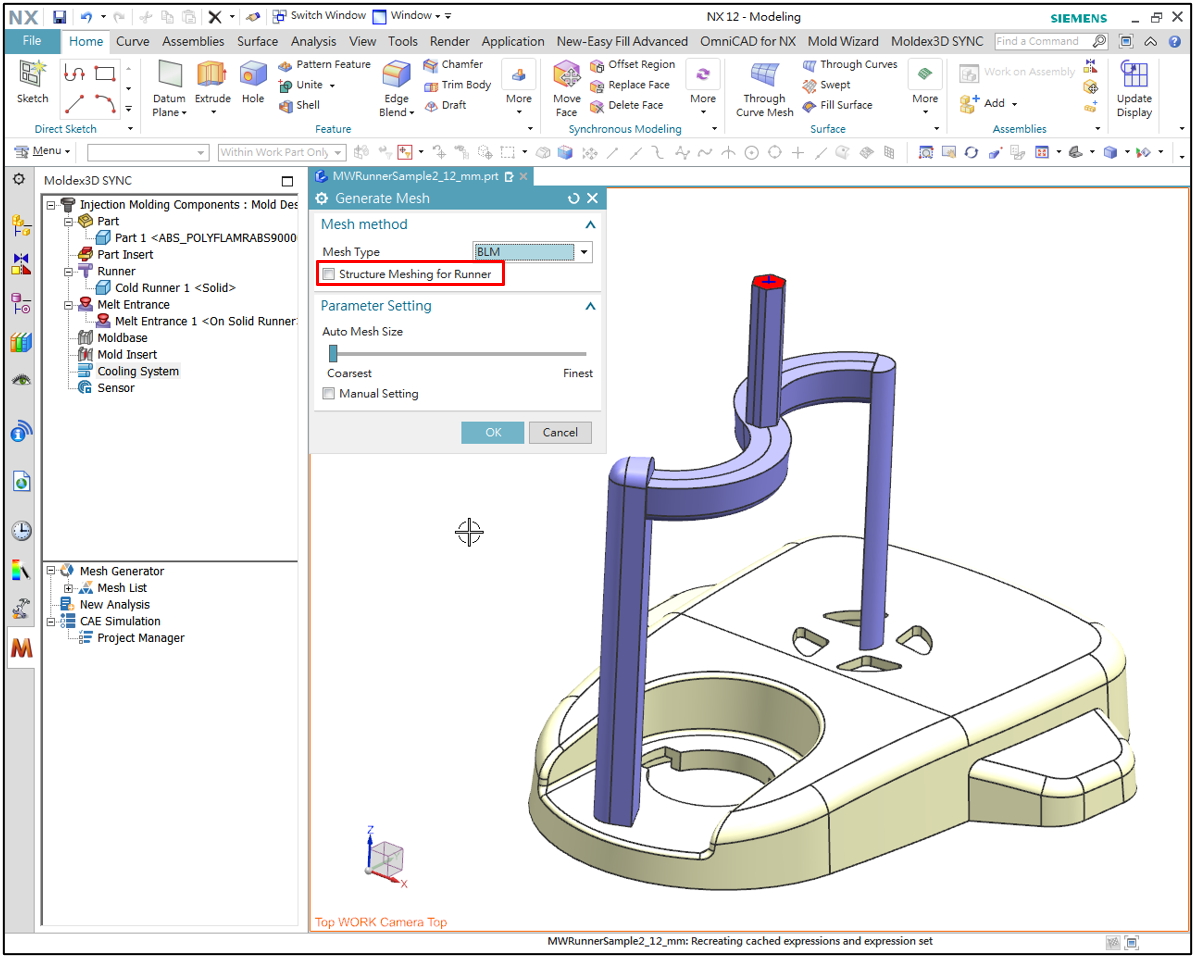Image resolution: width=1194 pixels, height=958 pixels.
Task: Select the Swept surface tool
Action: [x=826, y=85]
